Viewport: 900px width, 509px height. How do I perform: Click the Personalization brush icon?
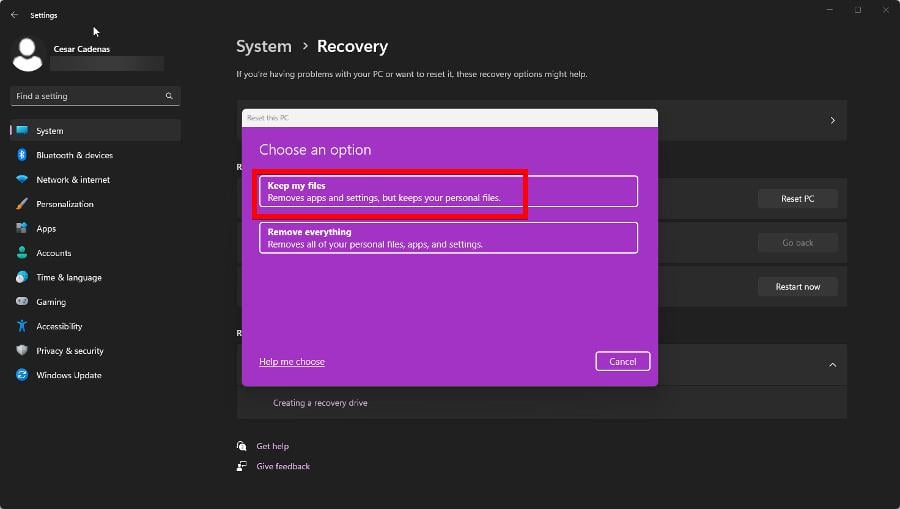[22, 204]
